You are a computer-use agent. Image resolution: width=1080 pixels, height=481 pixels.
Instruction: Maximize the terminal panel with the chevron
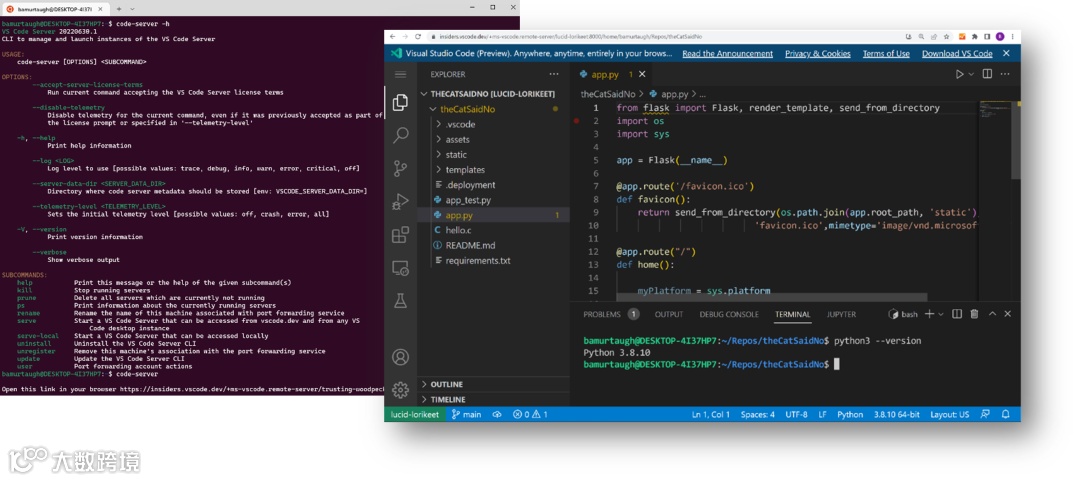992,314
